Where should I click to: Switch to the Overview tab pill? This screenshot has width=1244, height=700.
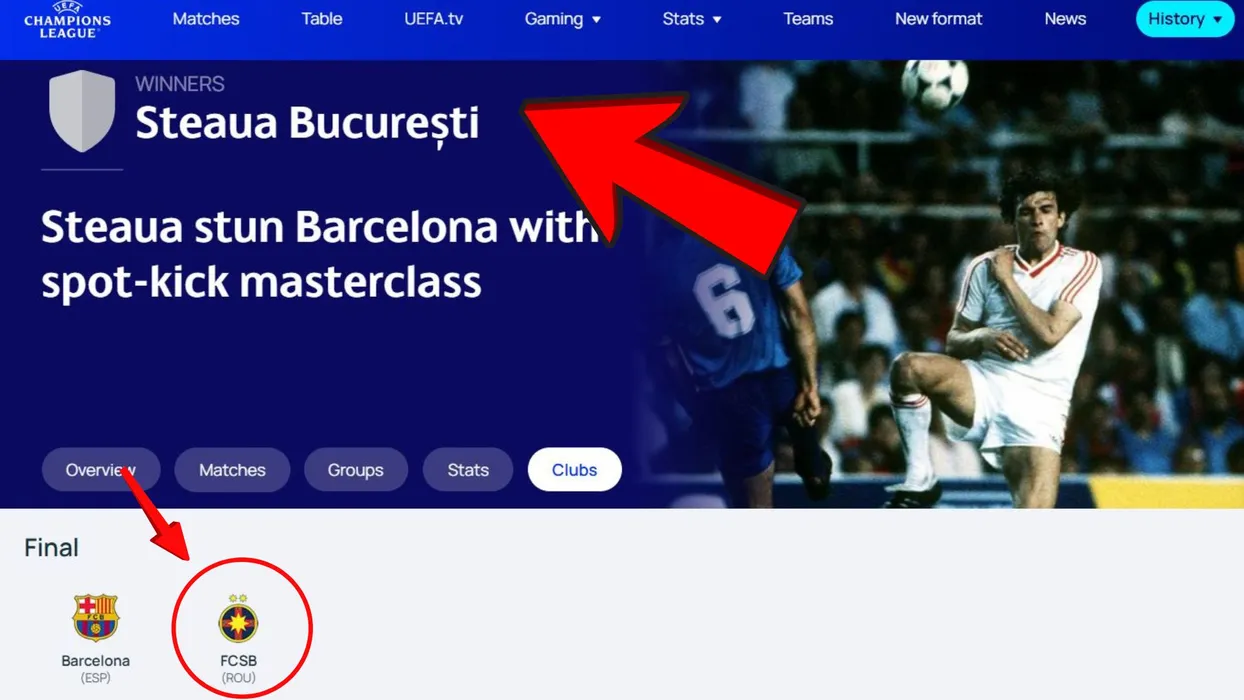[x=101, y=470]
